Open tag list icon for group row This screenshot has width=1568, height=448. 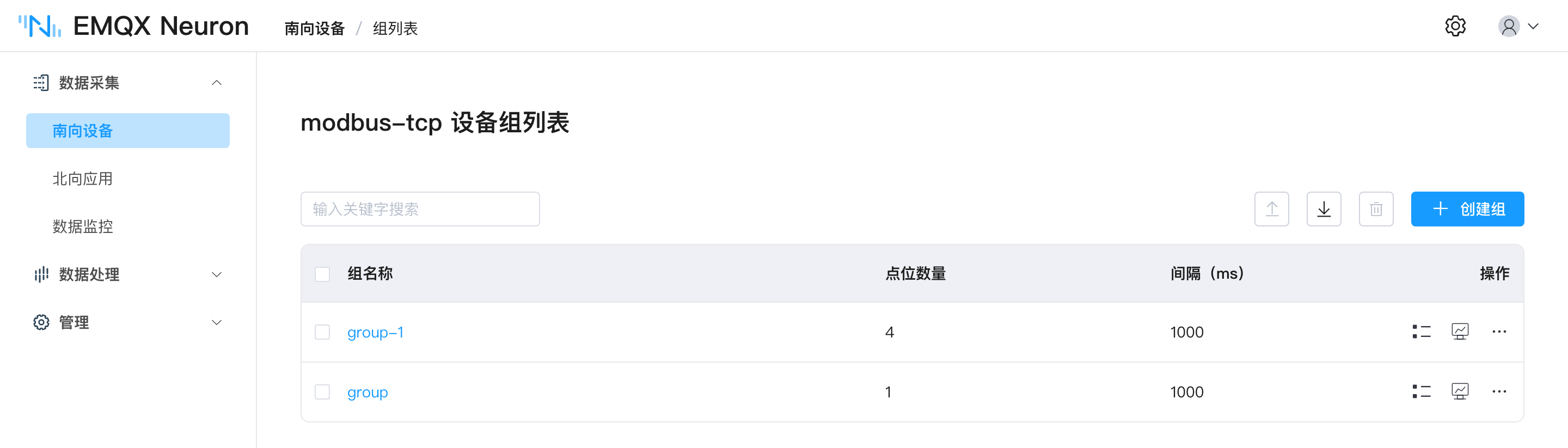pyautogui.click(x=1422, y=391)
